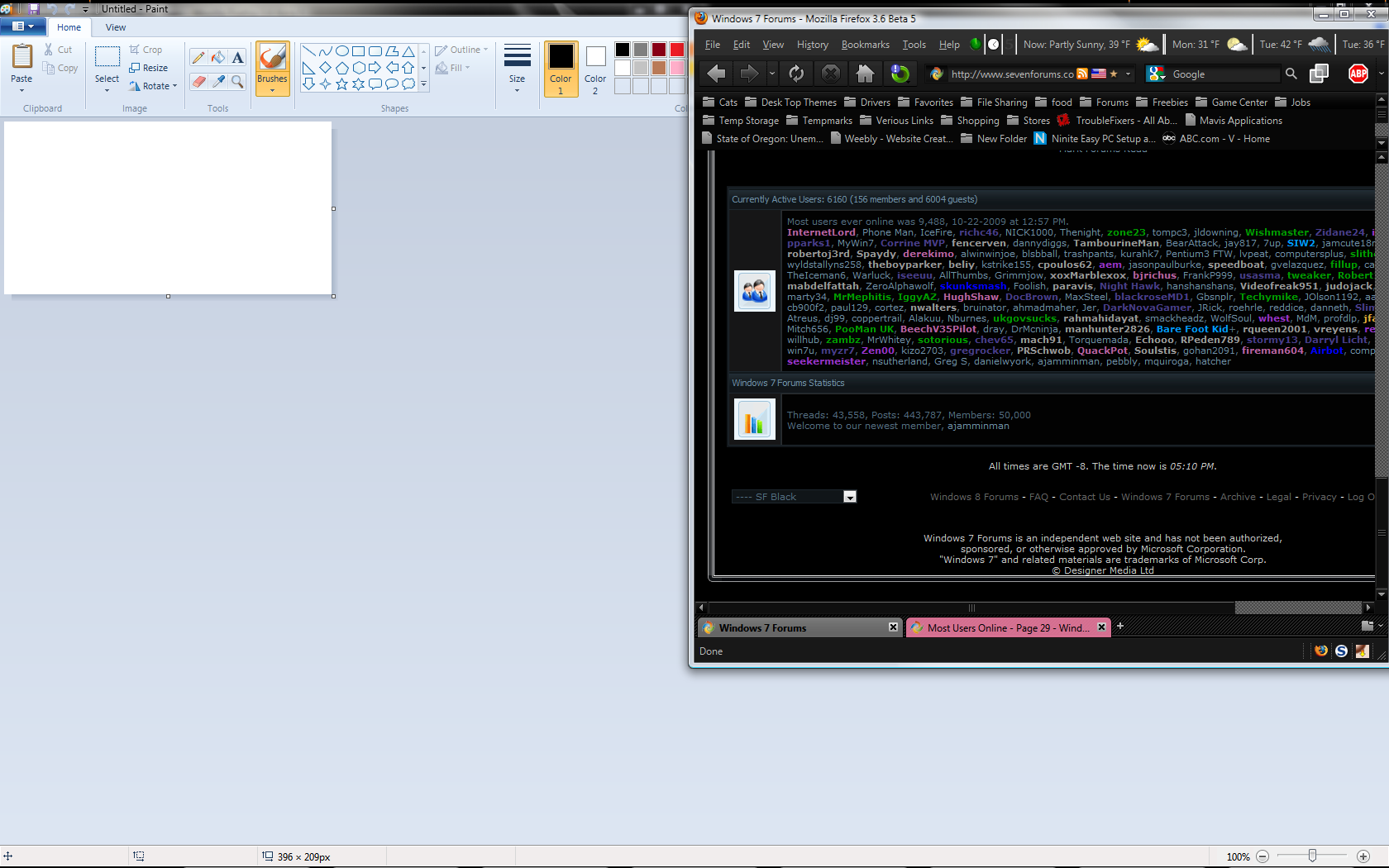
Task: Open the Archive footer link
Action: click(1238, 497)
